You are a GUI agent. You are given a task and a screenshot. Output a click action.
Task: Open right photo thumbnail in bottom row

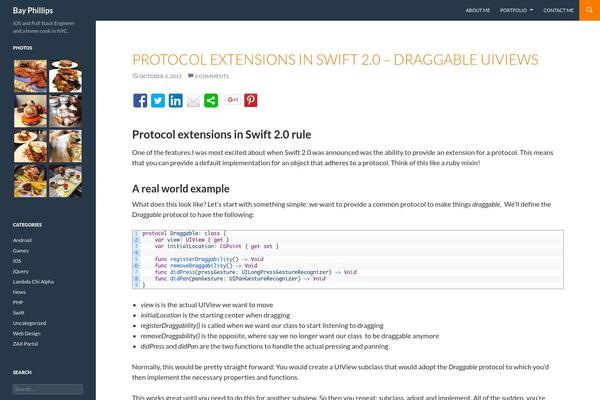point(65,181)
